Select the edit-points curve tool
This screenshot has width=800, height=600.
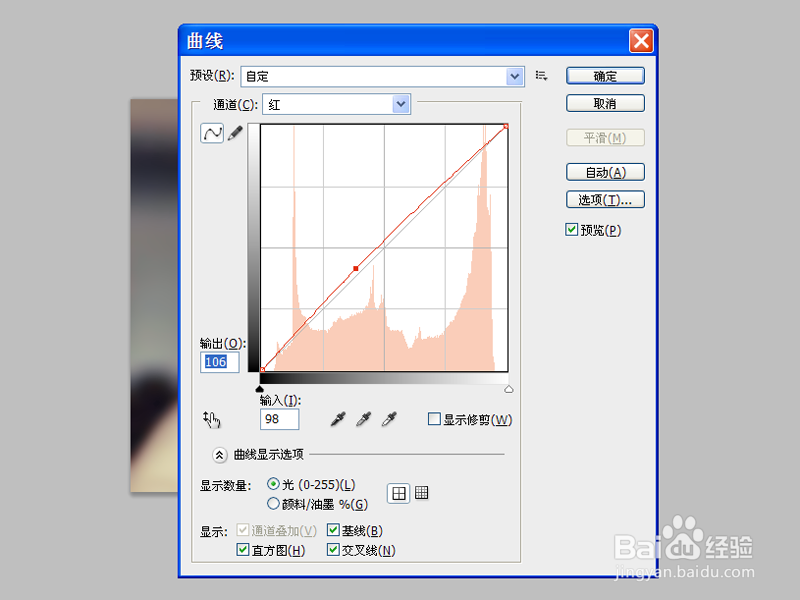click(x=212, y=134)
